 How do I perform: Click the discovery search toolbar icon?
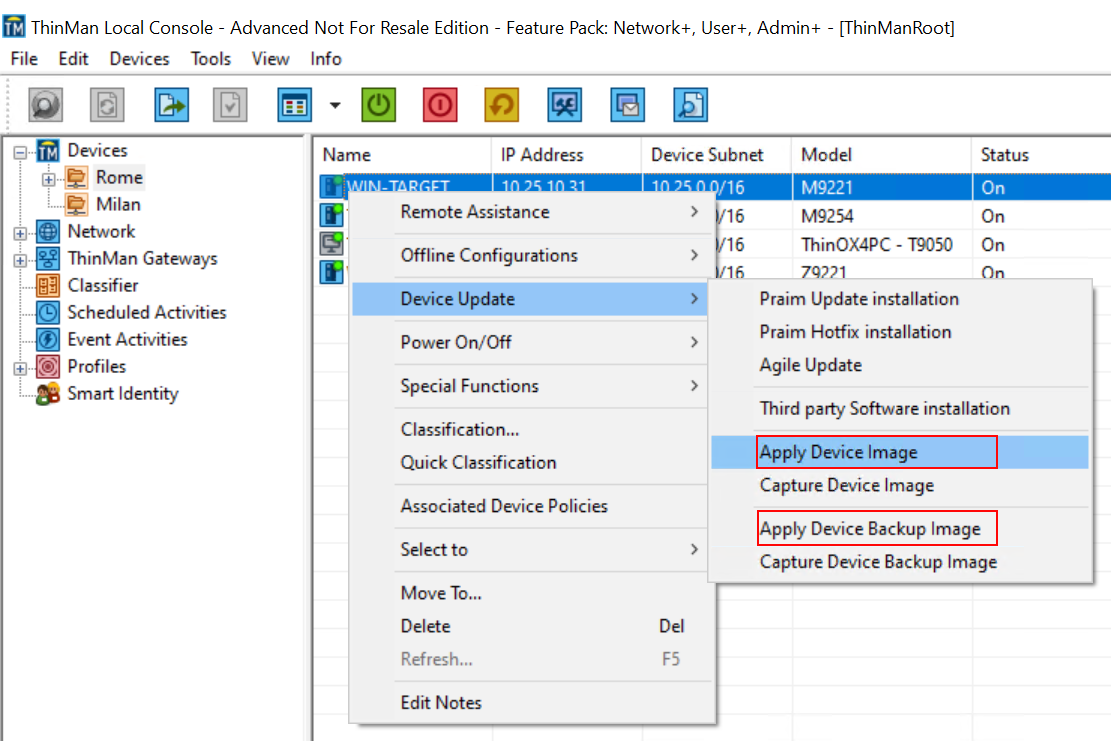[x=45, y=106]
